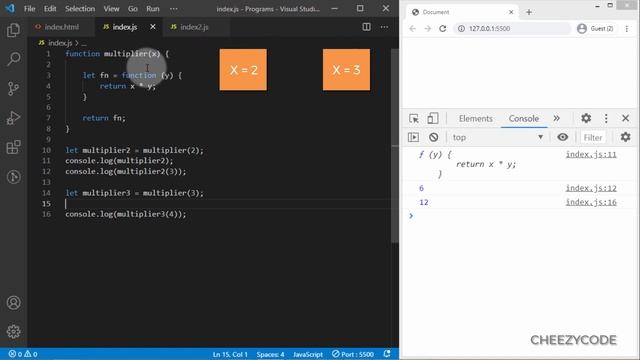
Task: Reload the browser page
Action: point(442,29)
